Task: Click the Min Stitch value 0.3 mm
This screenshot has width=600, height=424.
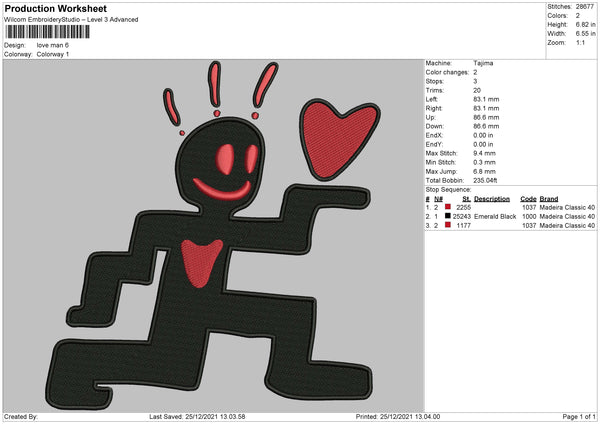Action: coord(484,163)
